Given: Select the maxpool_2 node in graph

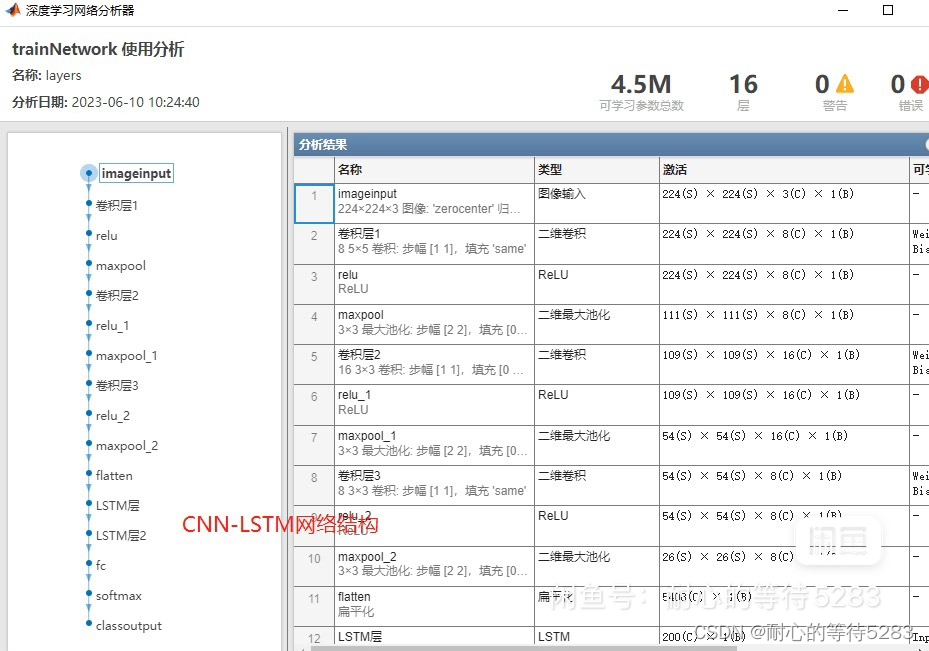Looking at the screenshot, I should click(x=127, y=445).
